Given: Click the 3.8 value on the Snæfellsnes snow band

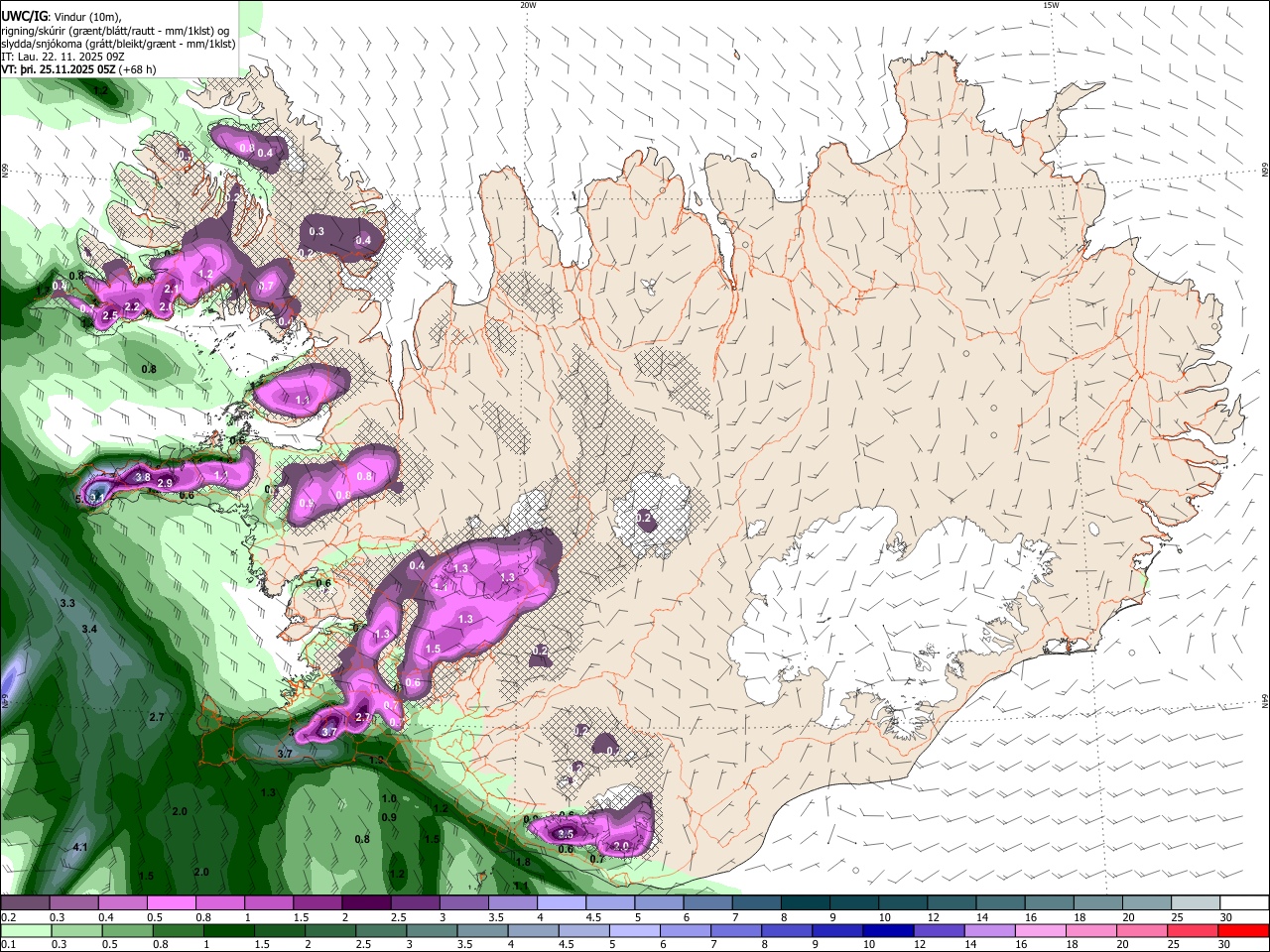Looking at the screenshot, I should tap(143, 477).
